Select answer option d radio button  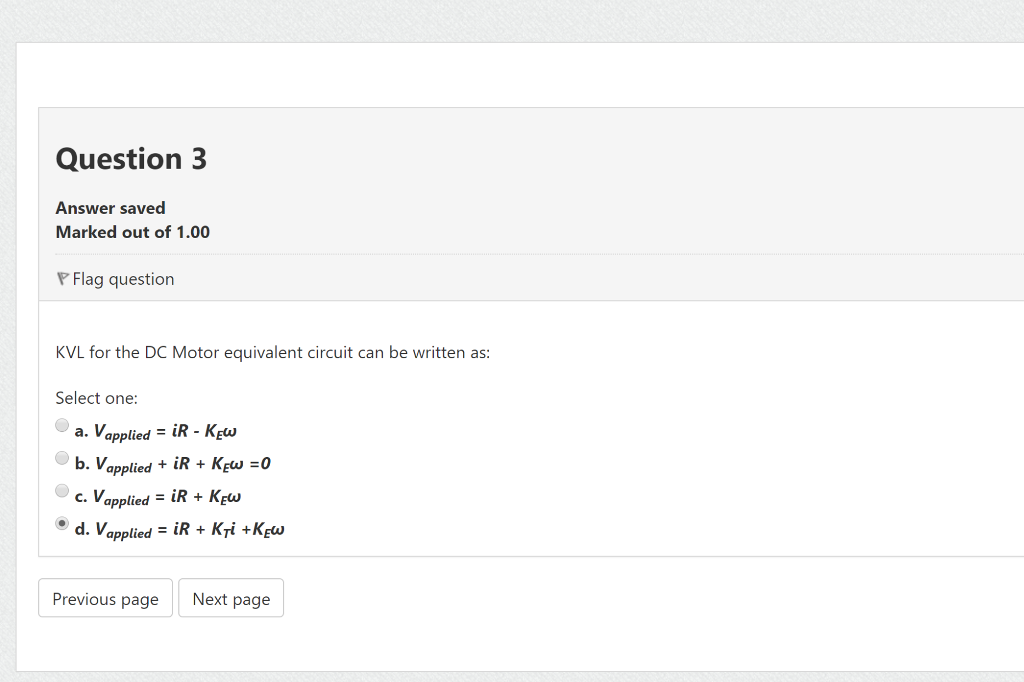point(61,523)
